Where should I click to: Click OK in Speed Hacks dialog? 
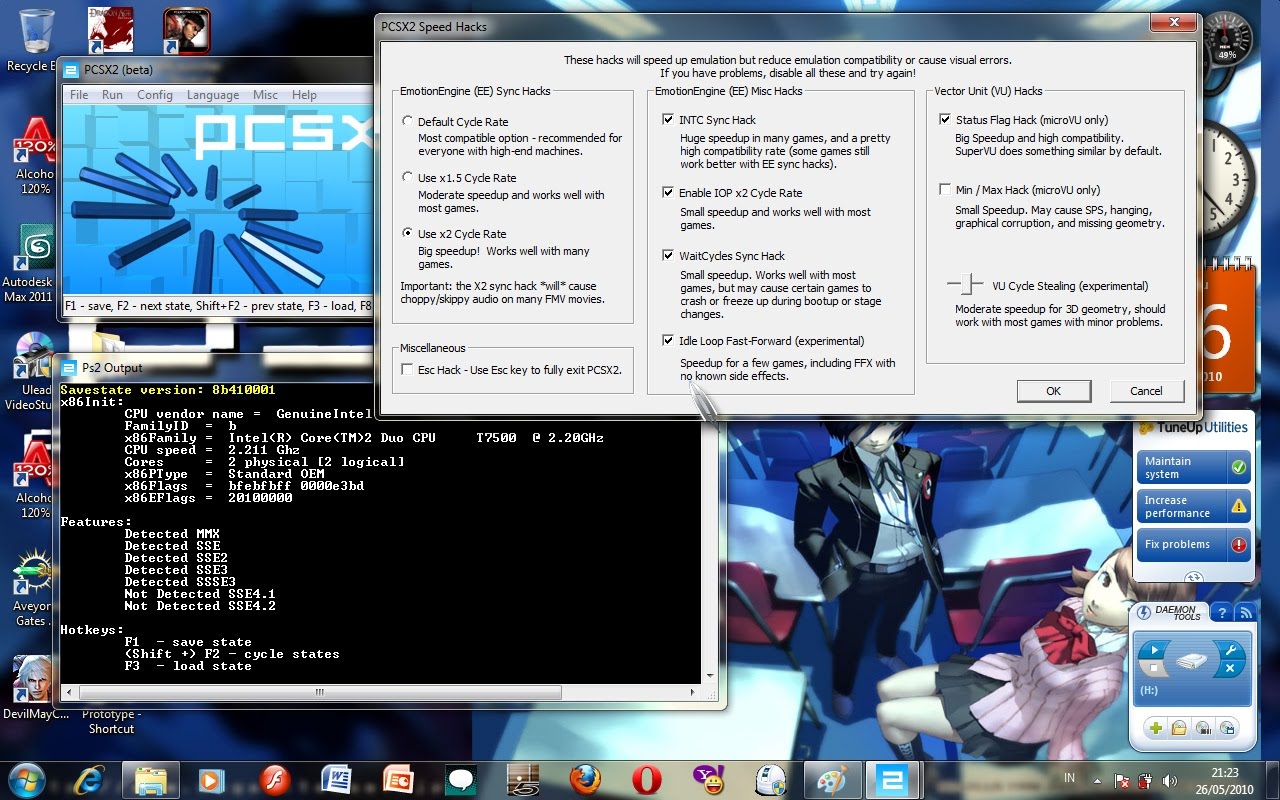1053,391
